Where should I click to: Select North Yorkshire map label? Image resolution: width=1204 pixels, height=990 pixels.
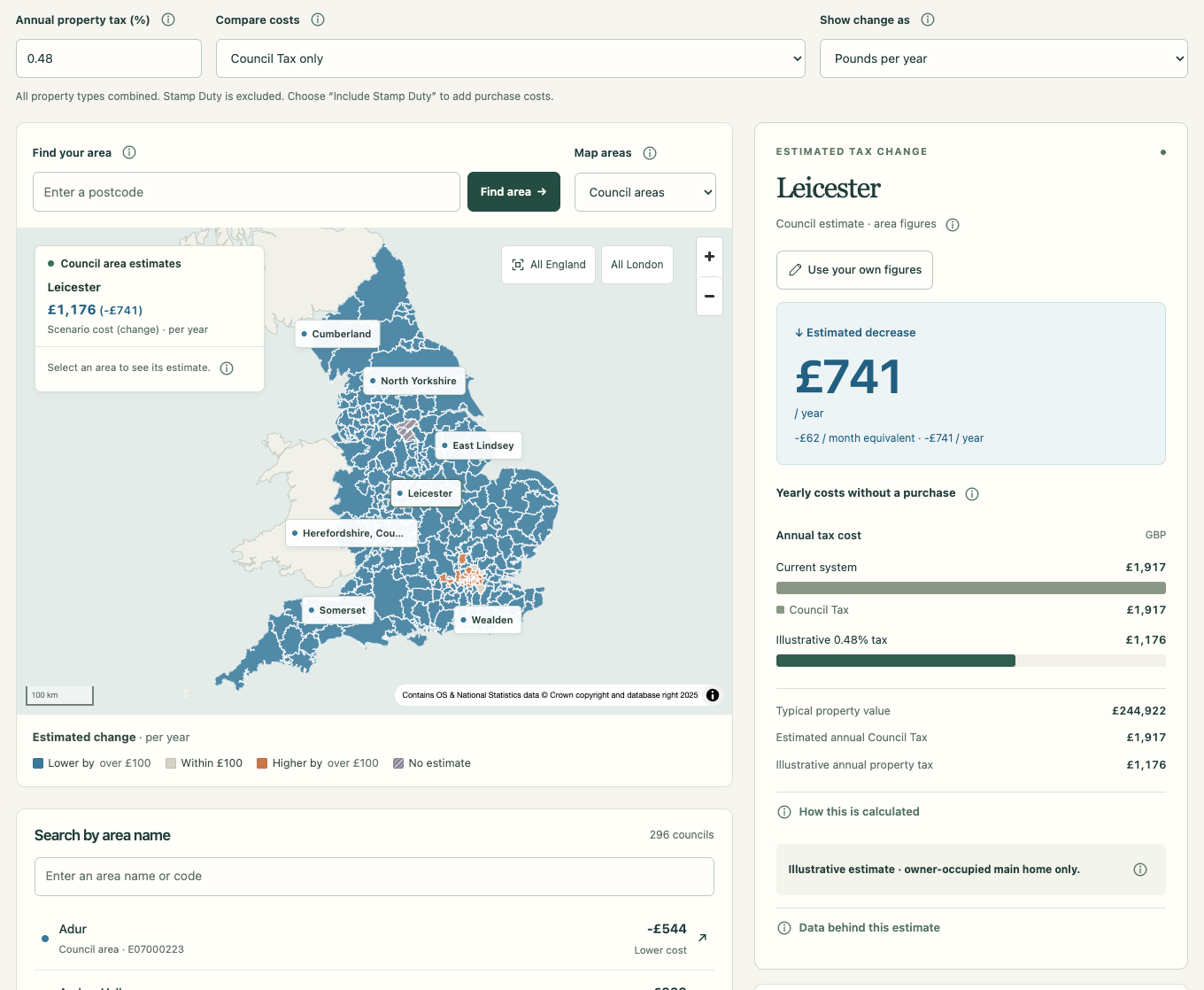413,381
